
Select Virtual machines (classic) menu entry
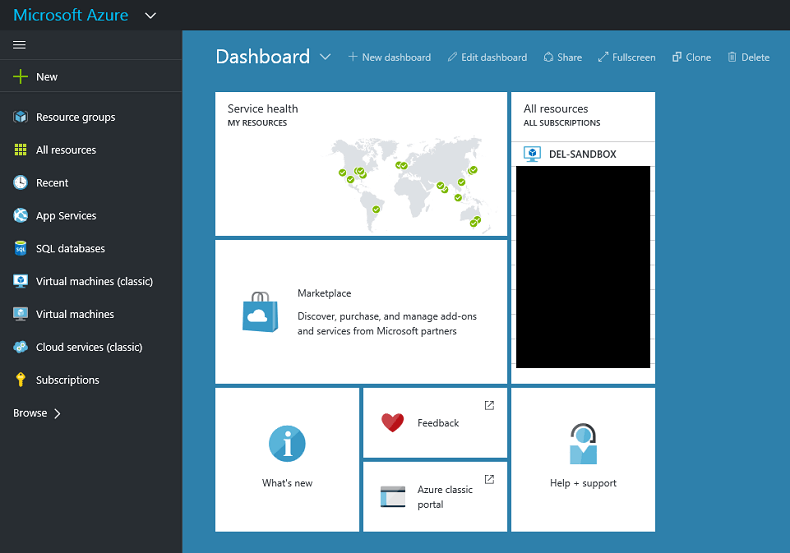(x=94, y=282)
